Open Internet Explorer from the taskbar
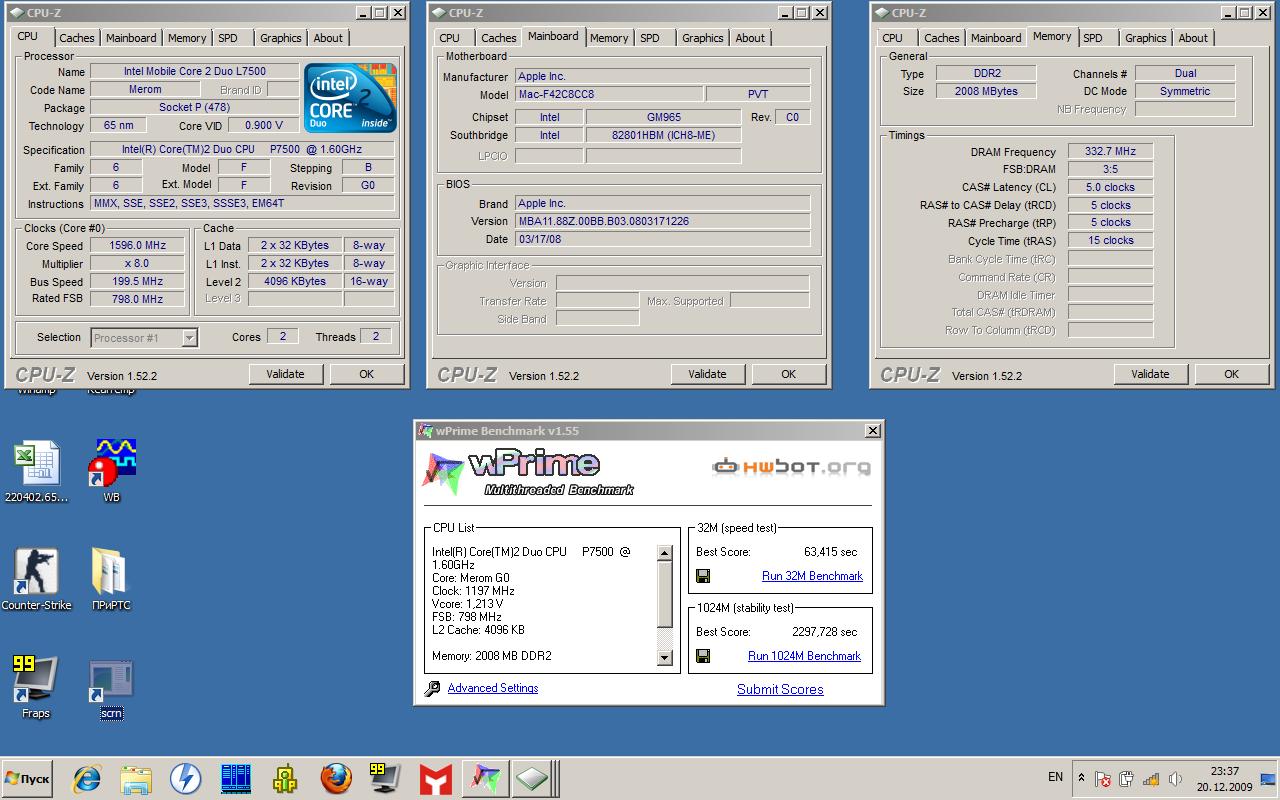The width and height of the screenshot is (1280, 800). coord(87,779)
